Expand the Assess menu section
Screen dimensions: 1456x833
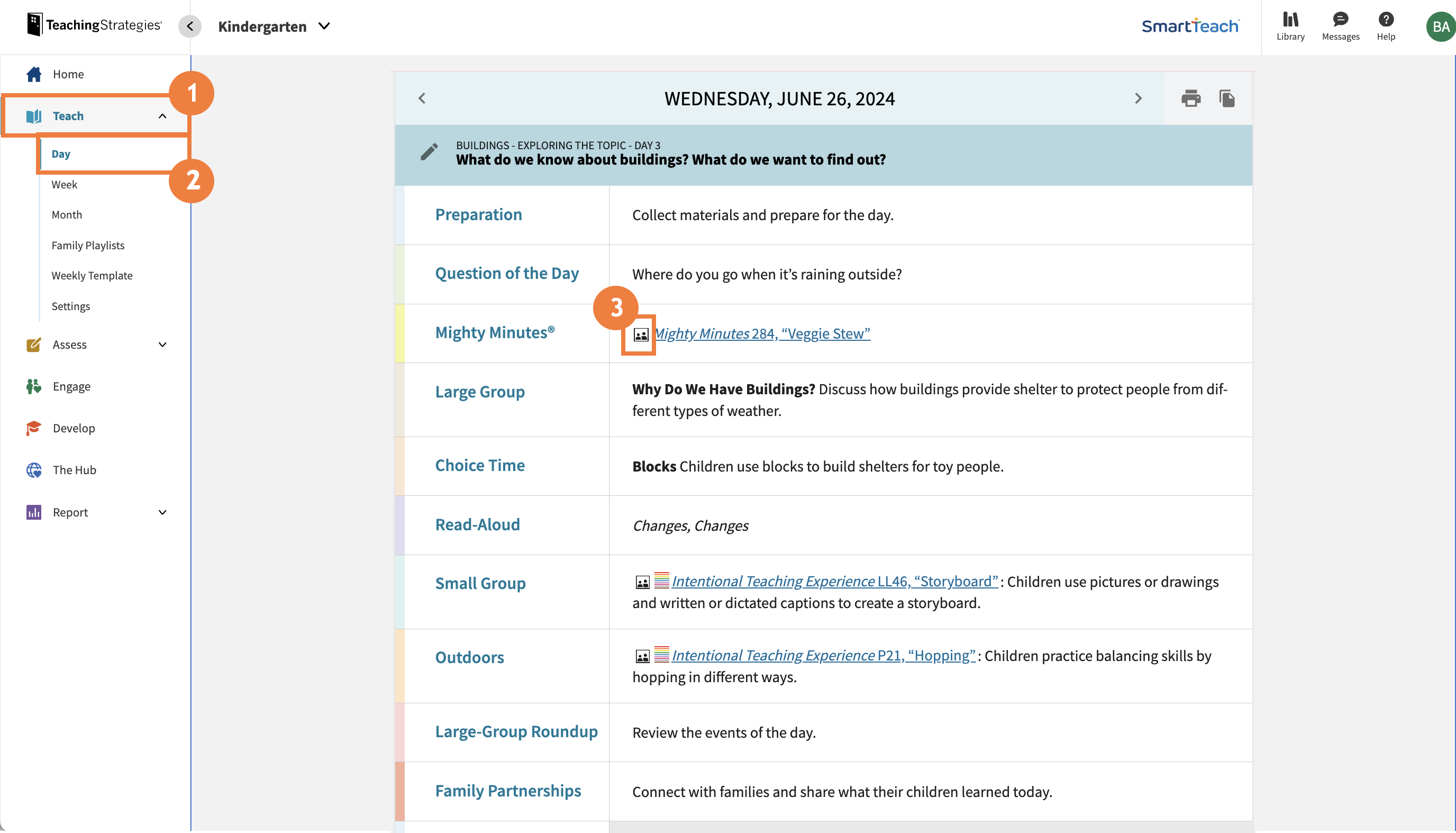point(162,345)
